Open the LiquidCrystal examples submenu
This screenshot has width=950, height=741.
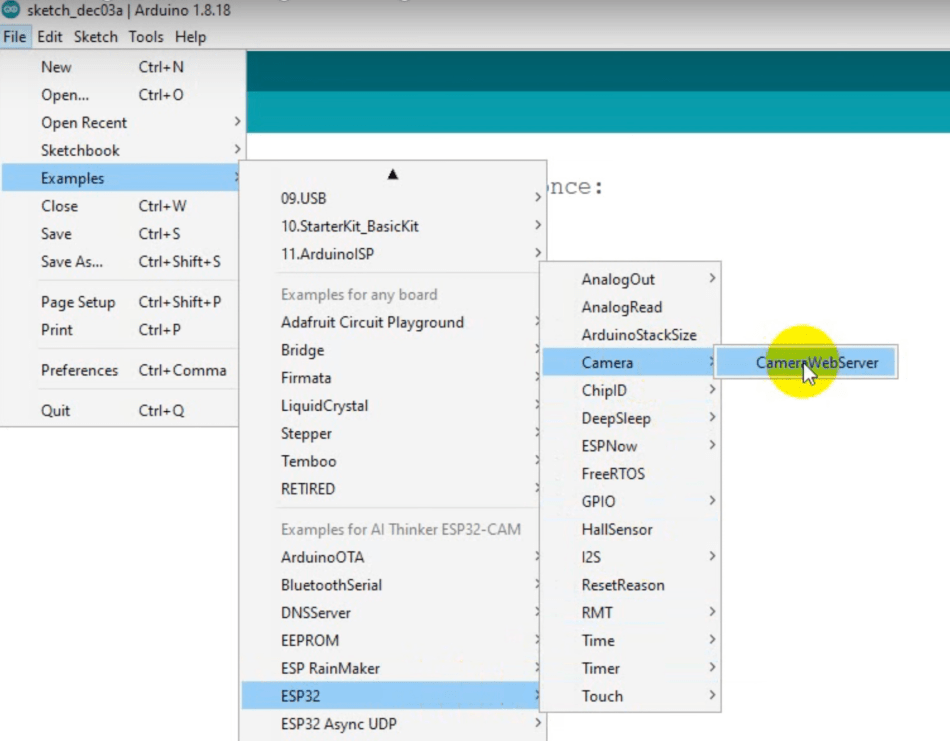391,406
